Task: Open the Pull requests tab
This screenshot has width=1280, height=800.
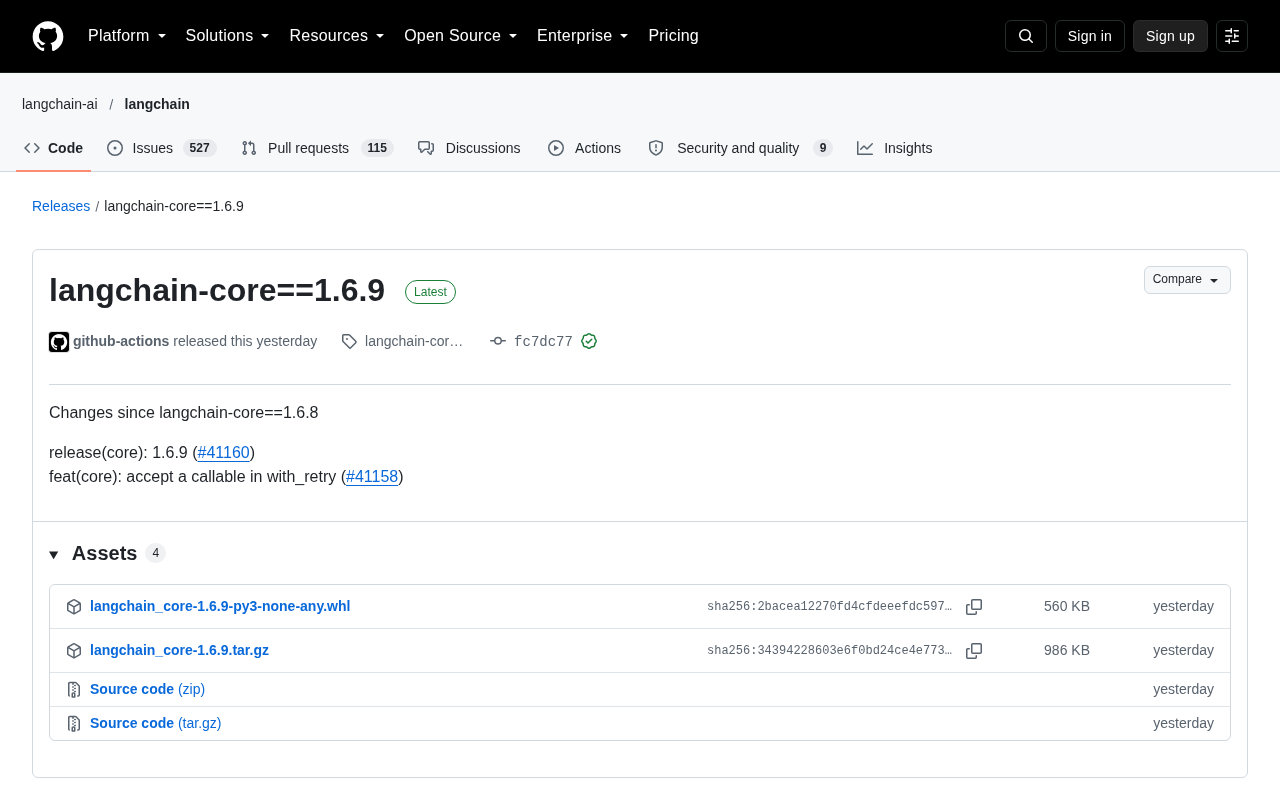Action: coord(317,148)
